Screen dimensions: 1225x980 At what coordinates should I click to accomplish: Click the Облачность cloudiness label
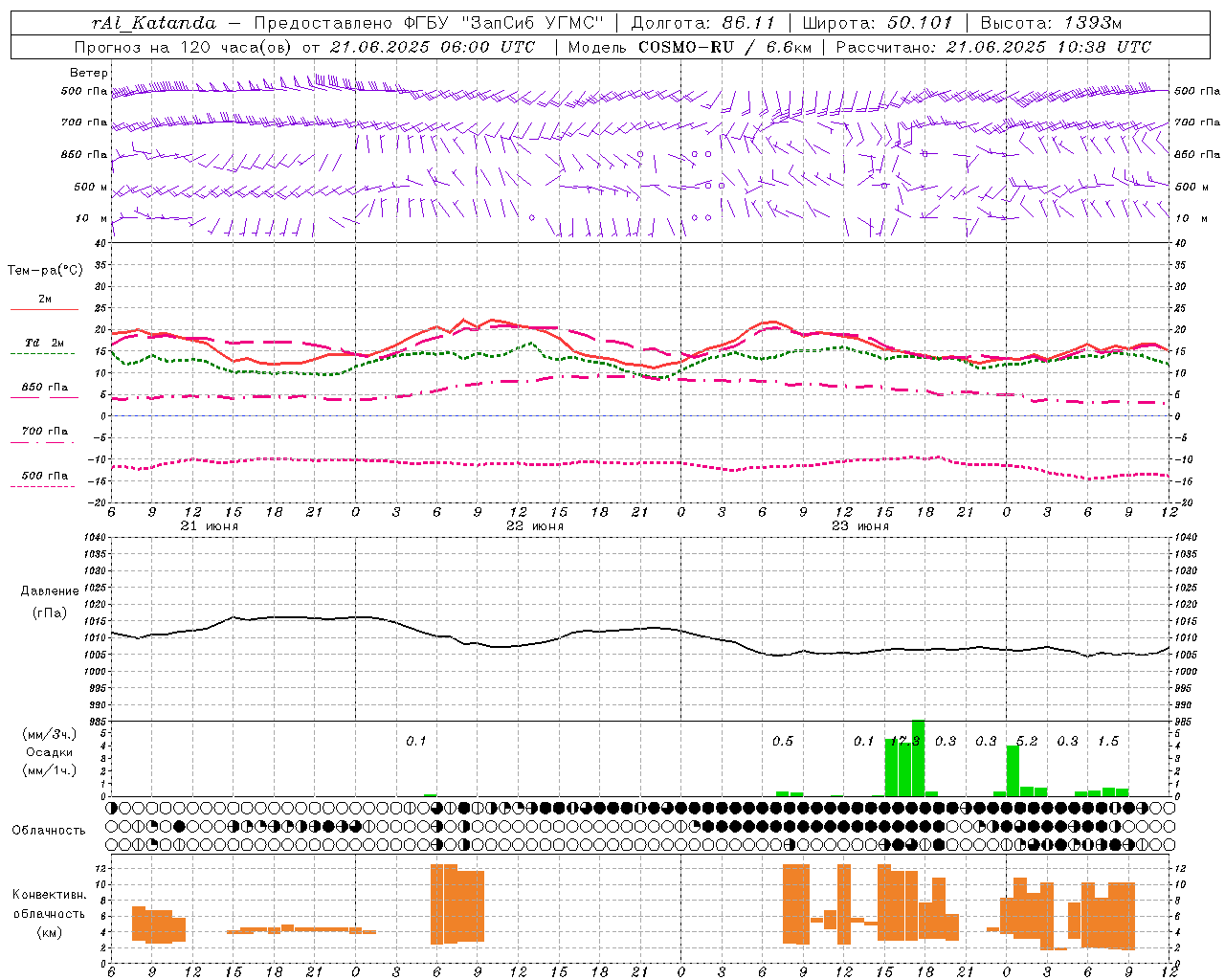(49, 830)
